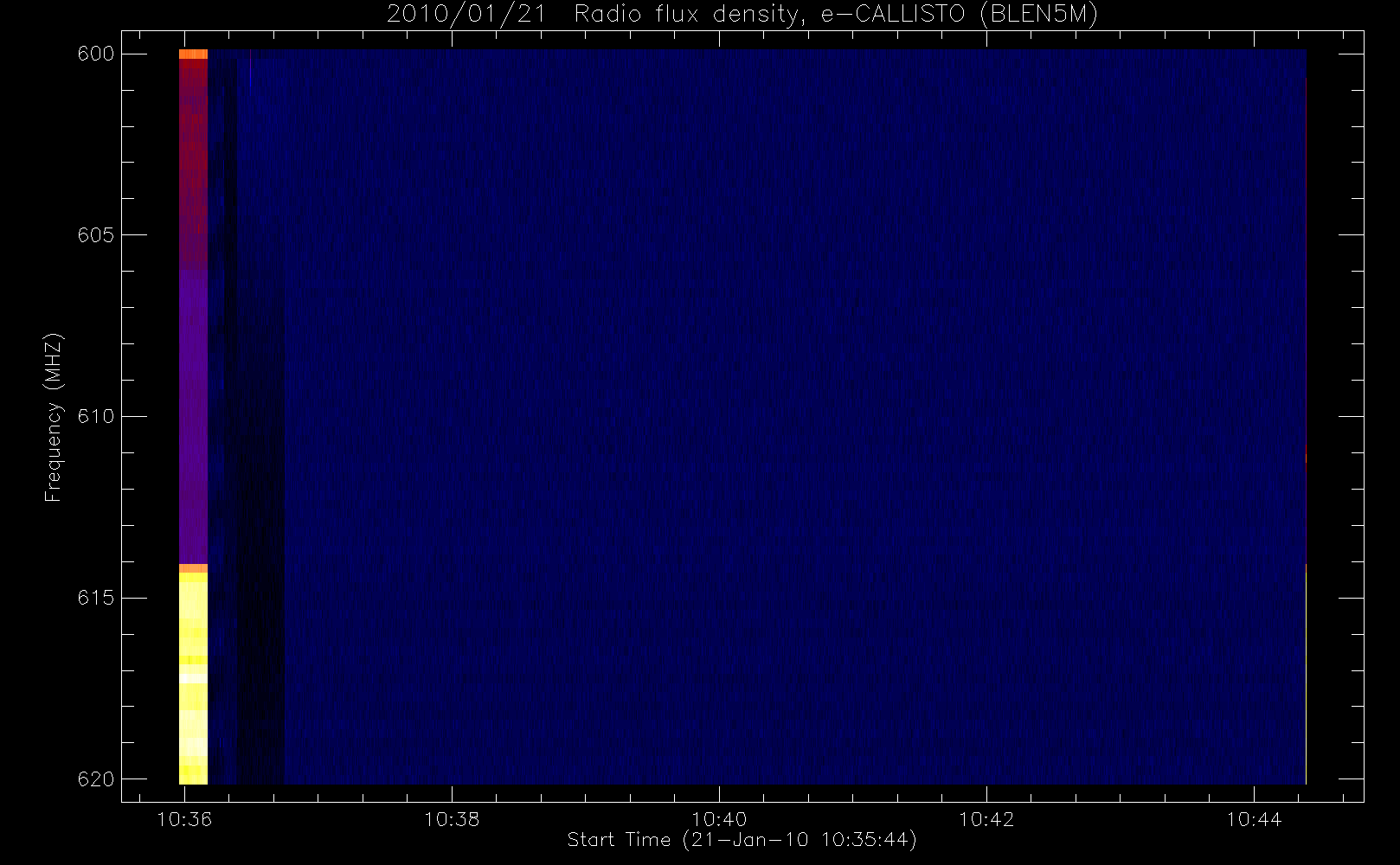
Task: Click the bright yellow band in the spectrogram
Action: 193,679
